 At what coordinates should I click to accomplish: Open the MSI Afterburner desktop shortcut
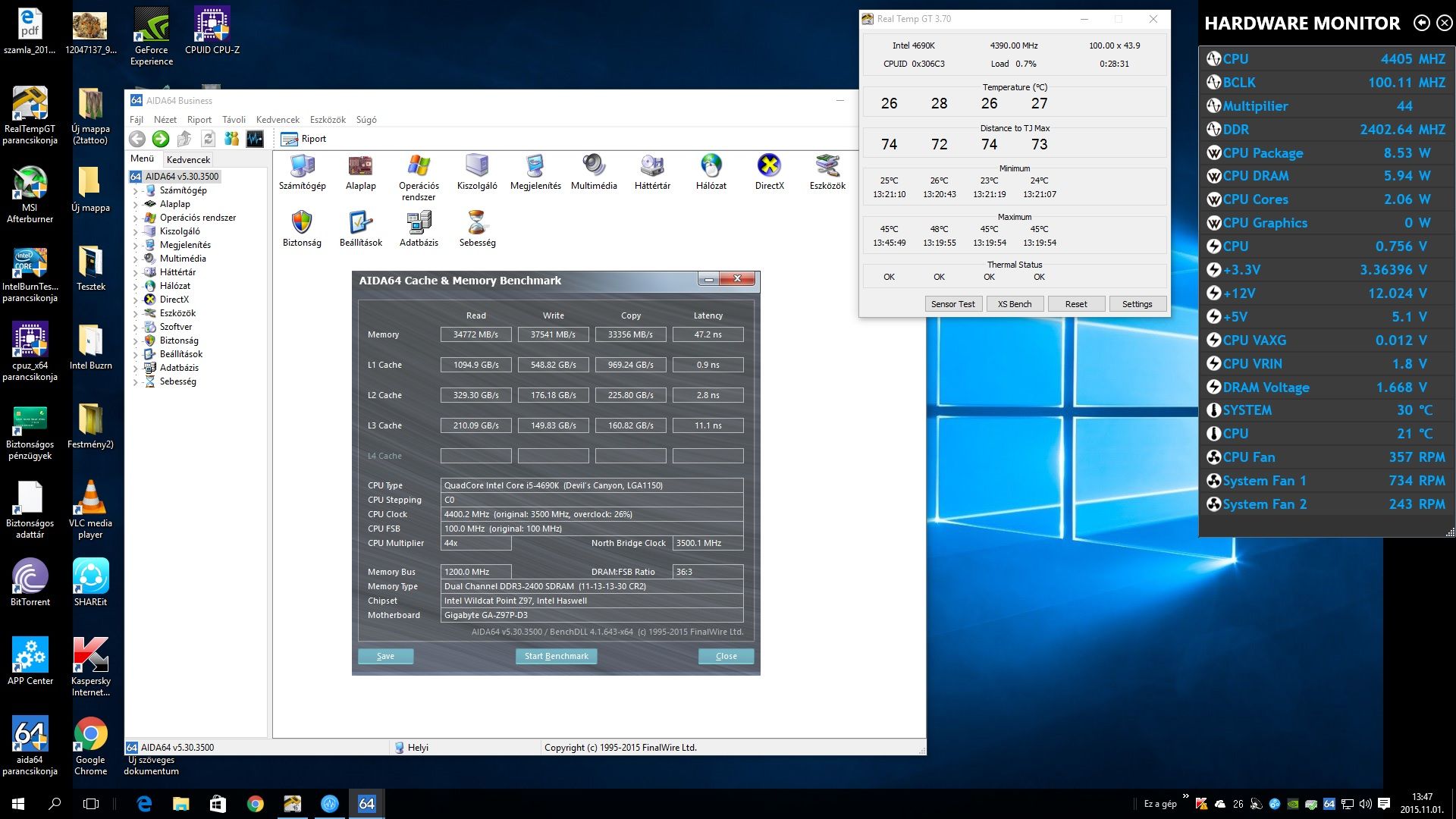tap(30, 195)
